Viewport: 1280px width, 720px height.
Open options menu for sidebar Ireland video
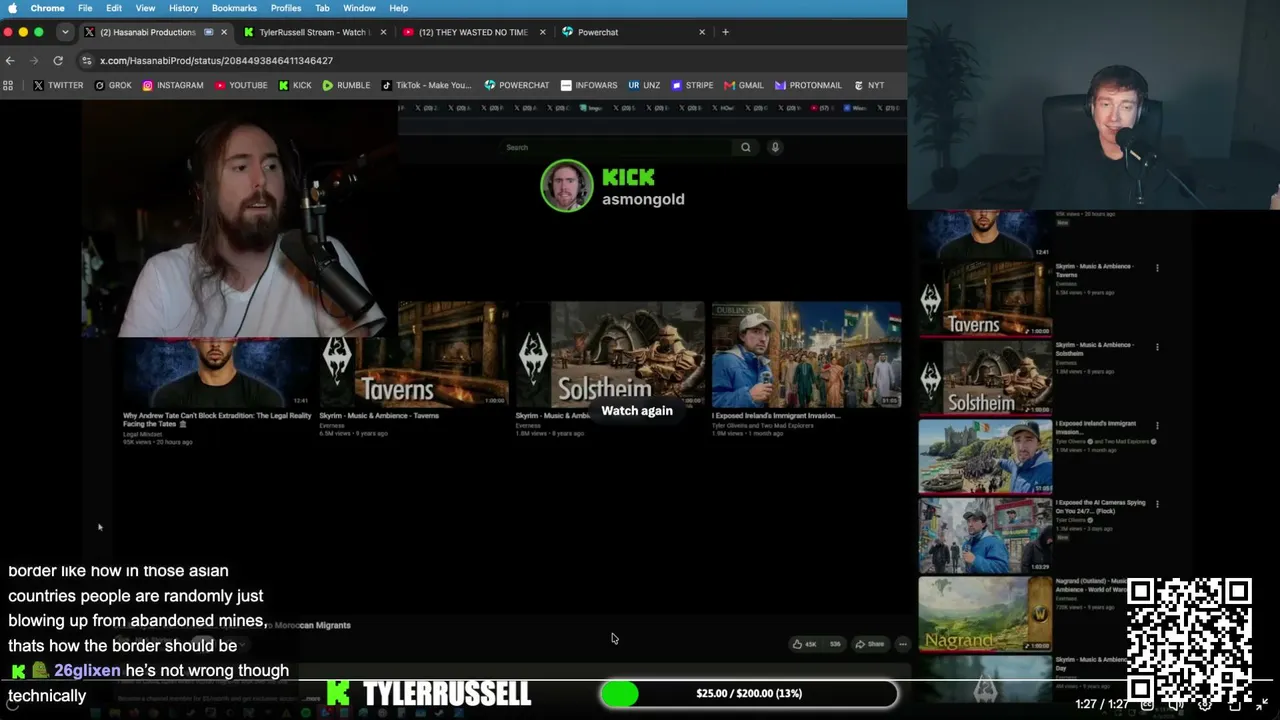pyautogui.click(x=1157, y=425)
